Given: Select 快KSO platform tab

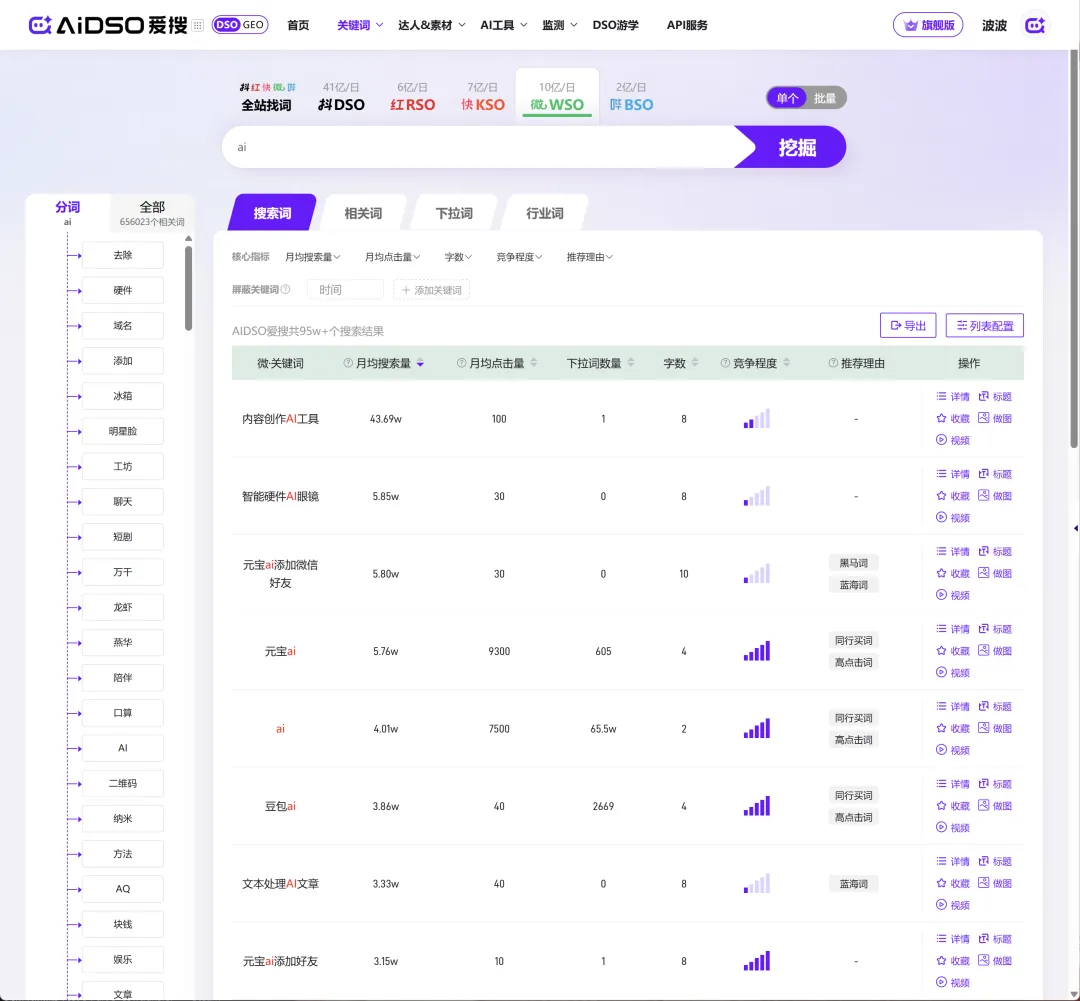Looking at the screenshot, I should [x=483, y=97].
